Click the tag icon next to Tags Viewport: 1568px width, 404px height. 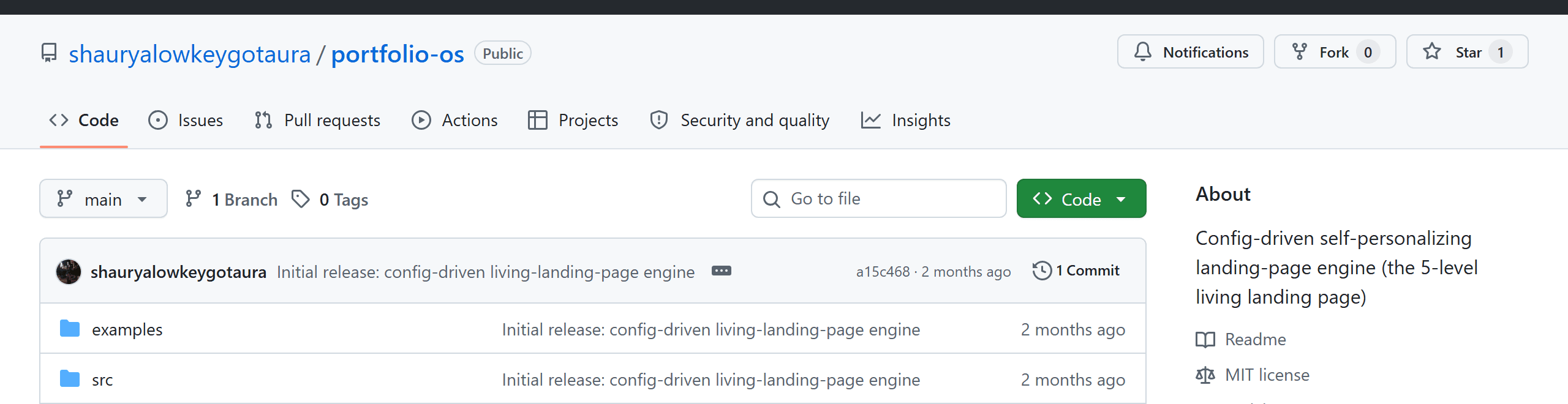[x=300, y=198]
